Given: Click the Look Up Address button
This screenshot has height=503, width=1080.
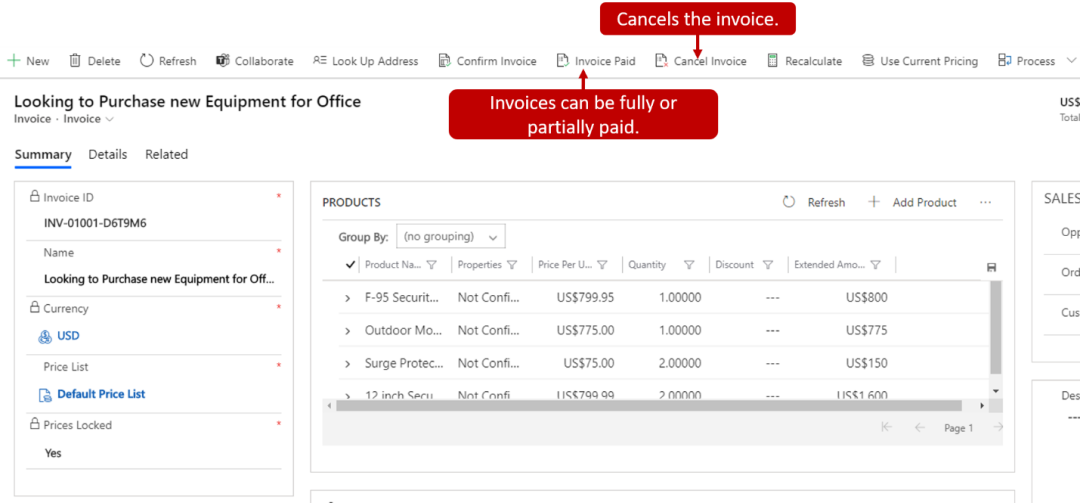Looking at the screenshot, I should [365, 61].
